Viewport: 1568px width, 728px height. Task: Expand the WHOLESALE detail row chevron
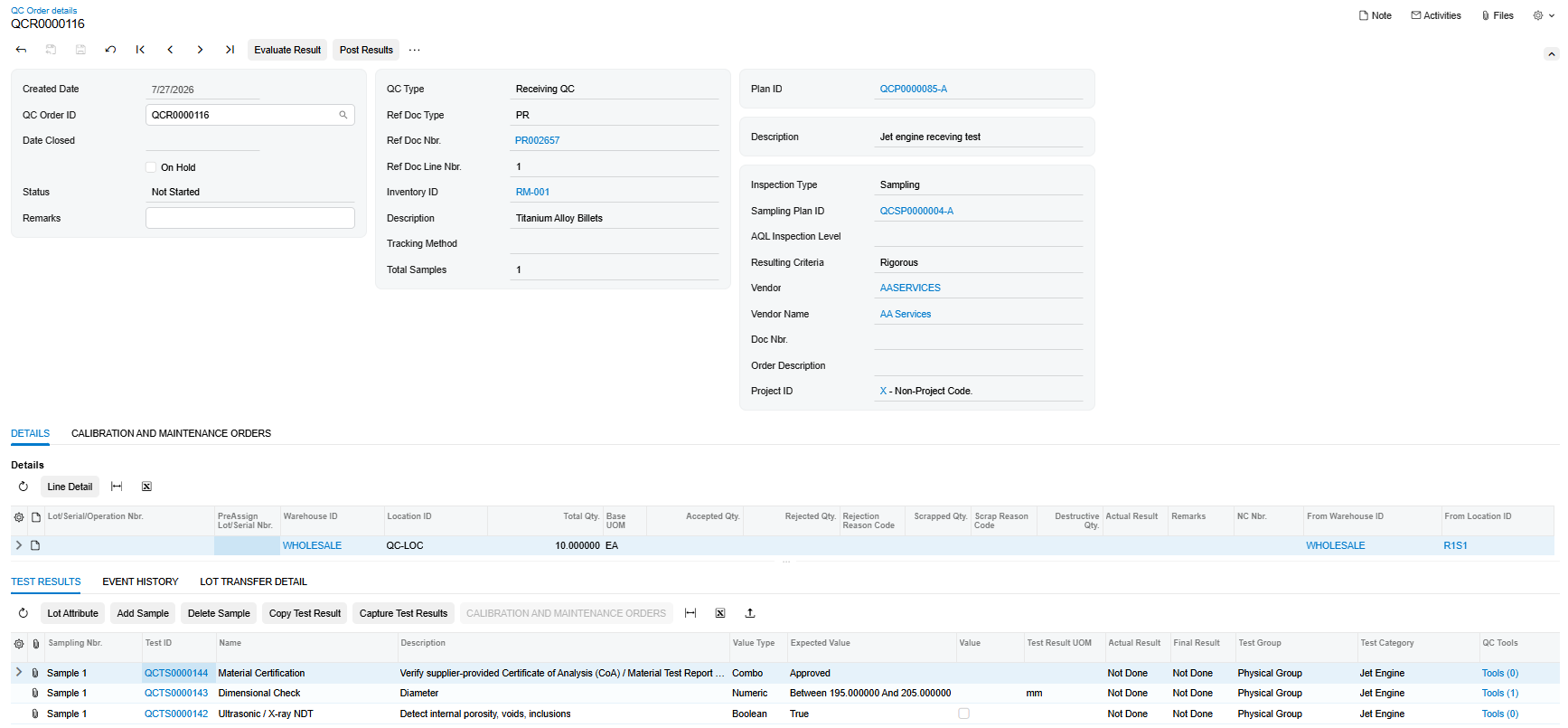(19, 545)
